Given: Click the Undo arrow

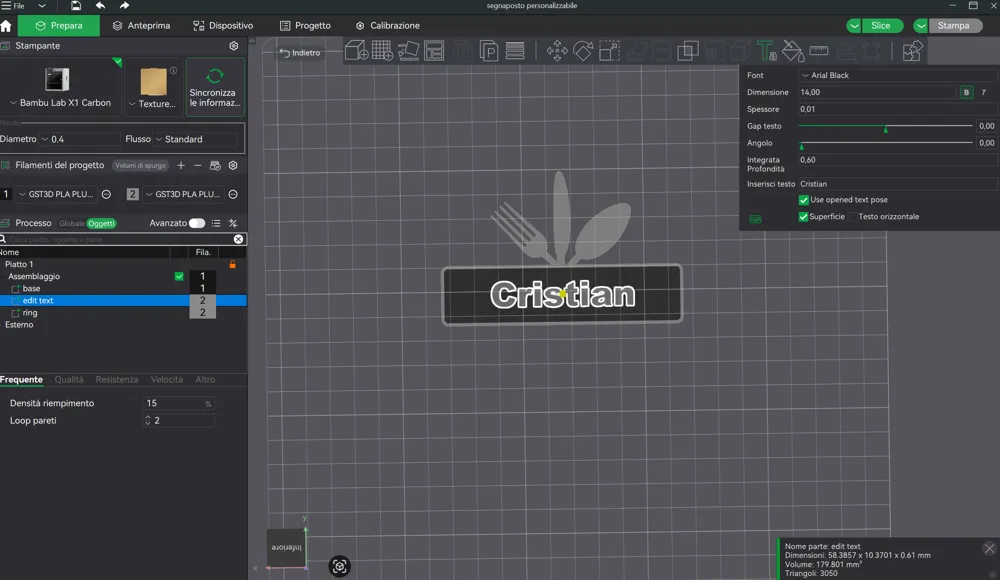Looking at the screenshot, I should (100, 6).
